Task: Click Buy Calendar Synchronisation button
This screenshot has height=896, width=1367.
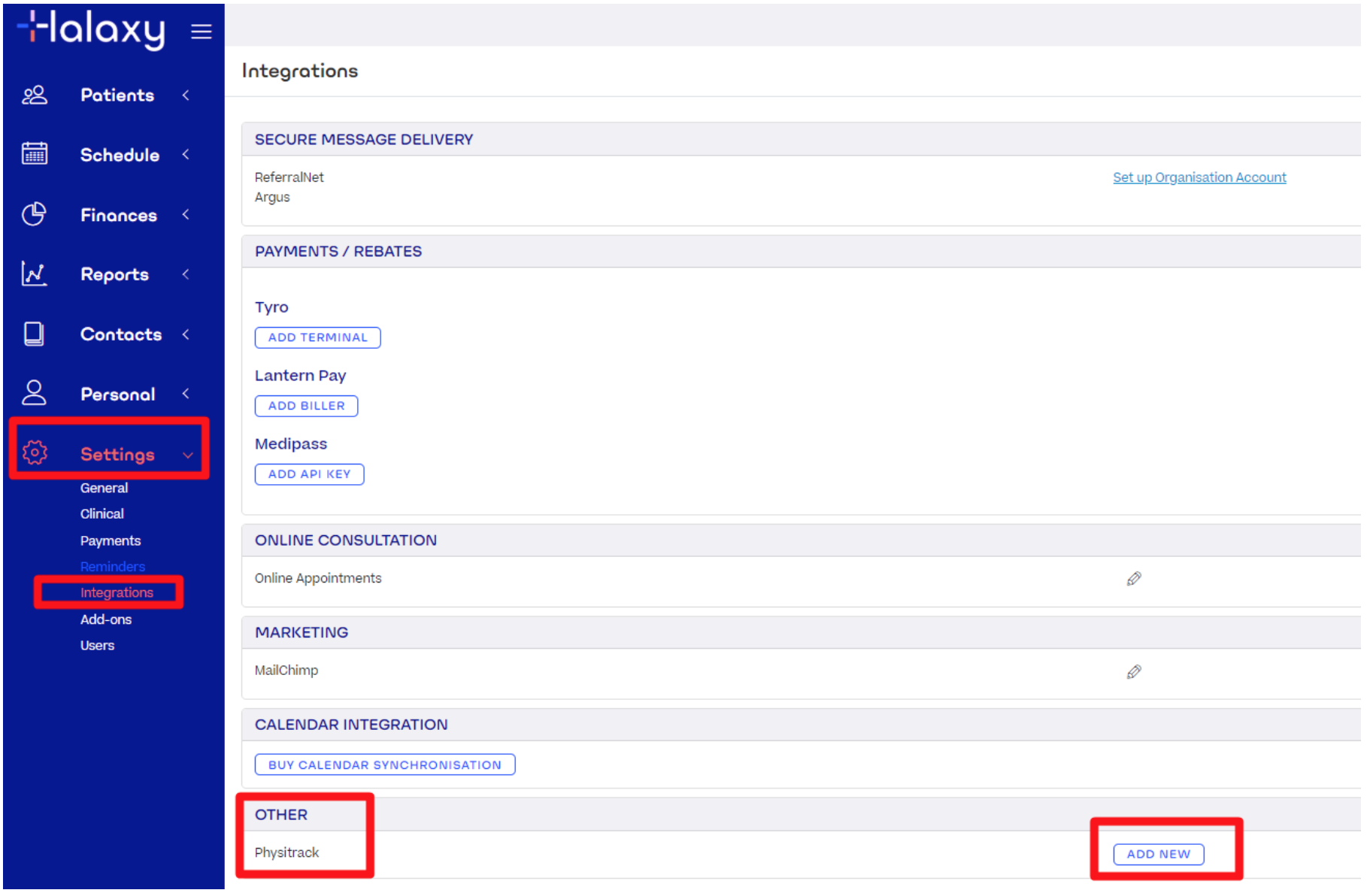Action: point(384,764)
